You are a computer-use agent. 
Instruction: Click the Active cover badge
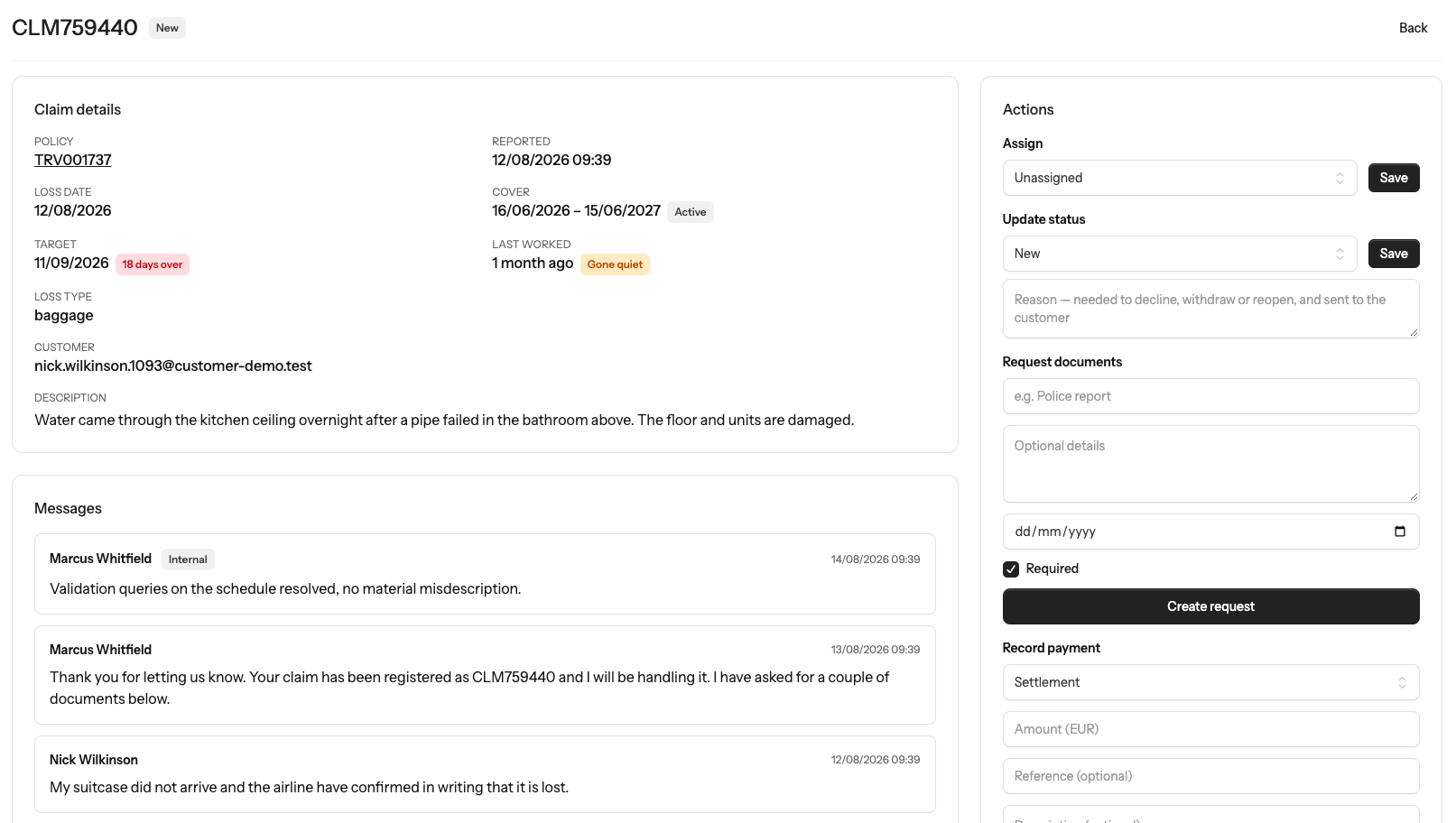(691, 212)
